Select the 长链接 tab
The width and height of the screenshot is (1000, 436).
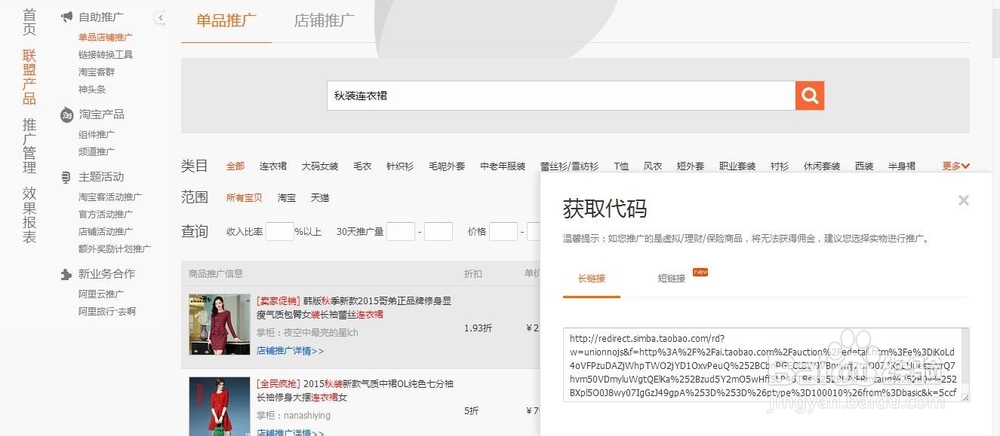coord(591,279)
